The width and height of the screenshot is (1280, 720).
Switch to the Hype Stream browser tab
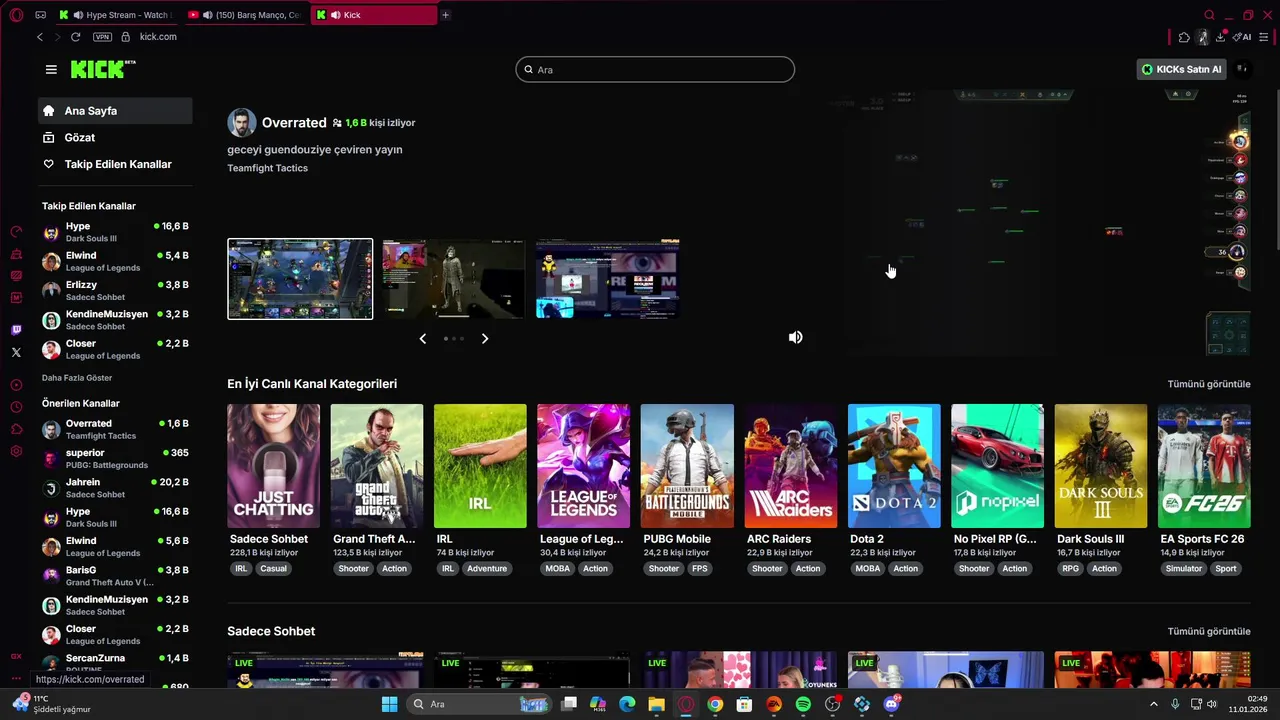coord(118,15)
